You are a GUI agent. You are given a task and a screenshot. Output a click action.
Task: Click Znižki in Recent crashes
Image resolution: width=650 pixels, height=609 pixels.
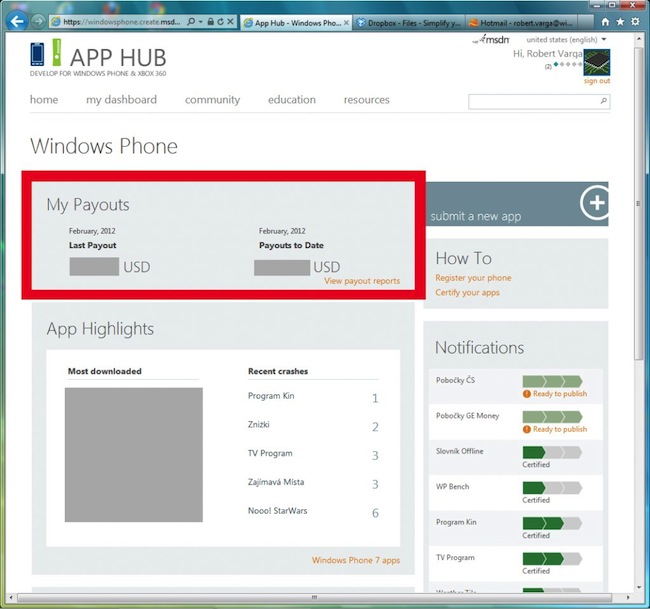[x=259, y=425]
